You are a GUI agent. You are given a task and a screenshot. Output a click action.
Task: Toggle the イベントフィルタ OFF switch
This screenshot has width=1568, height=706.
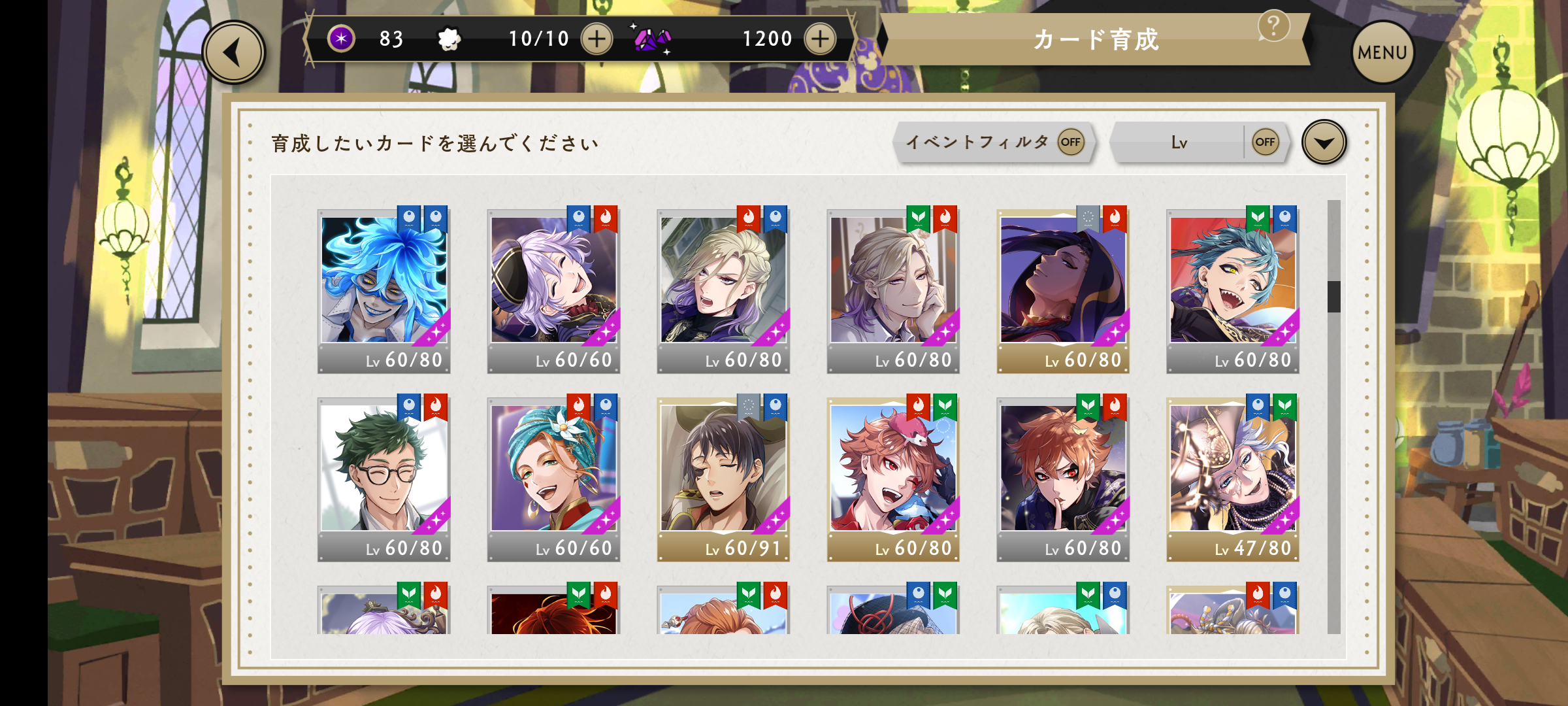pyautogui.click(x=1070, y=142)
